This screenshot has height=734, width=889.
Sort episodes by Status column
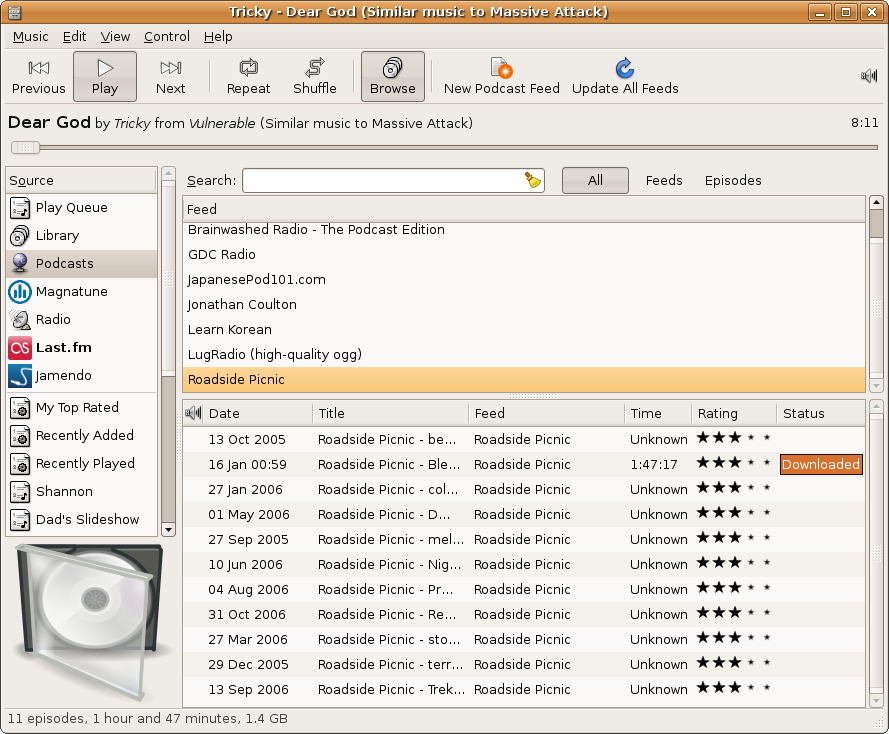pyautogui.click(x=820, y=413)
